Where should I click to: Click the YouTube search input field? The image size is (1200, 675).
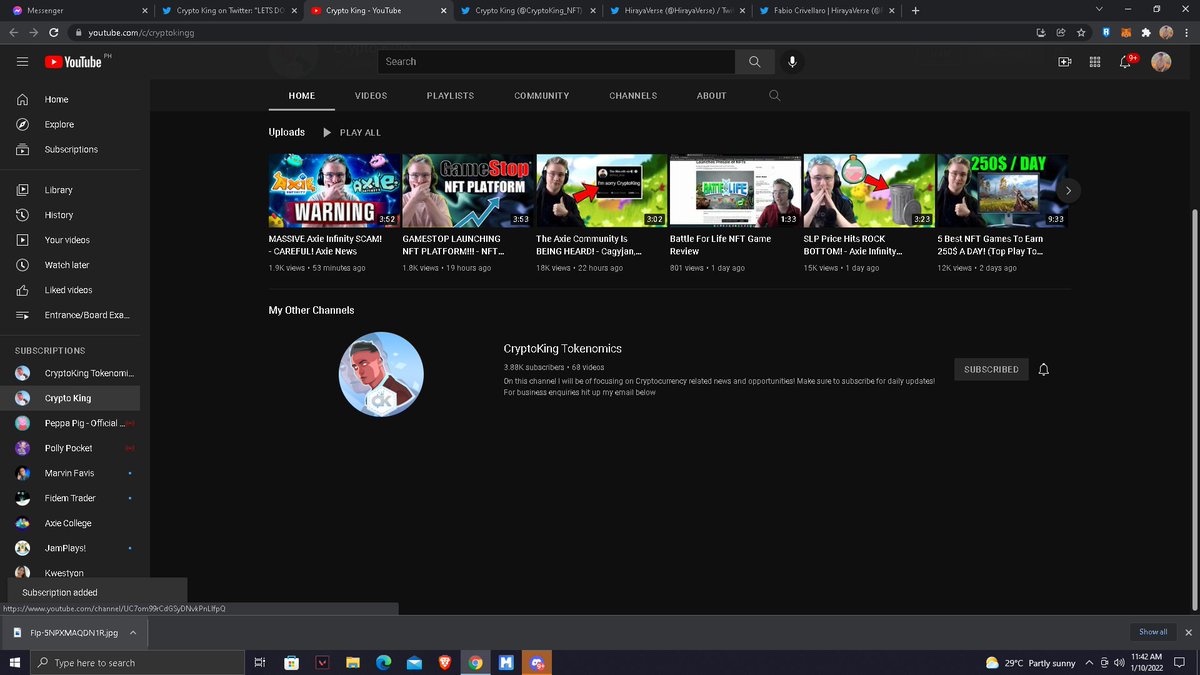coord(556,62)
